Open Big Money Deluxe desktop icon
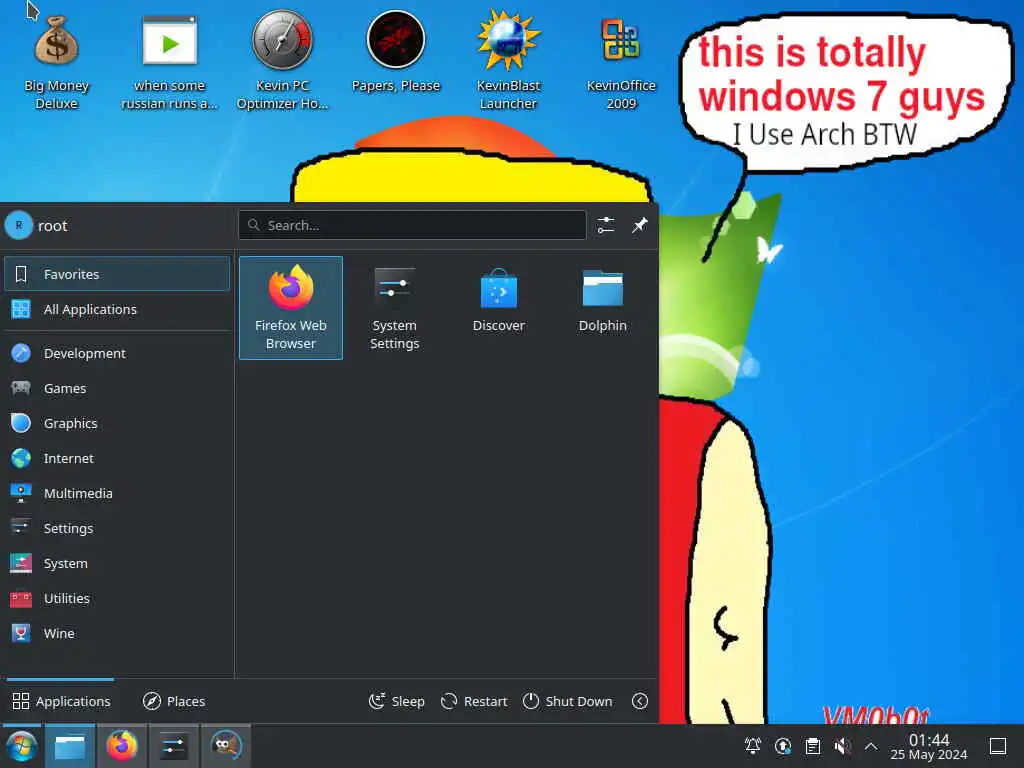Screen dimensions: 1024x768 pyautogui.click(x=56, y=62)
